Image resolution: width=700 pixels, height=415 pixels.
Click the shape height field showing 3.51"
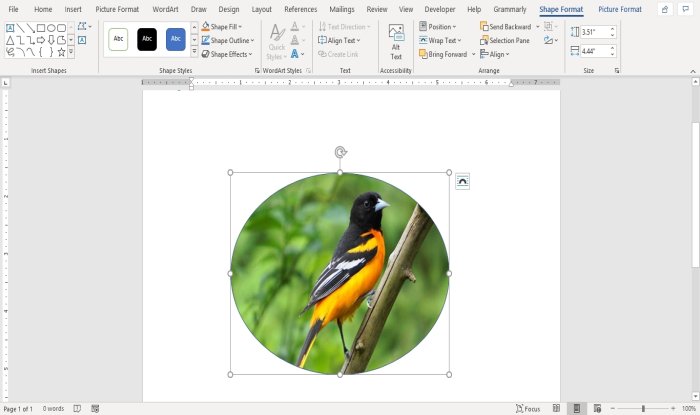[x=594, y=32]
